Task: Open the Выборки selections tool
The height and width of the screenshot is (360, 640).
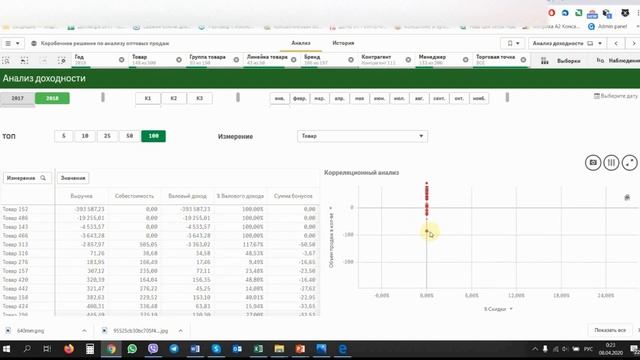Action: (x=560, y=61)
